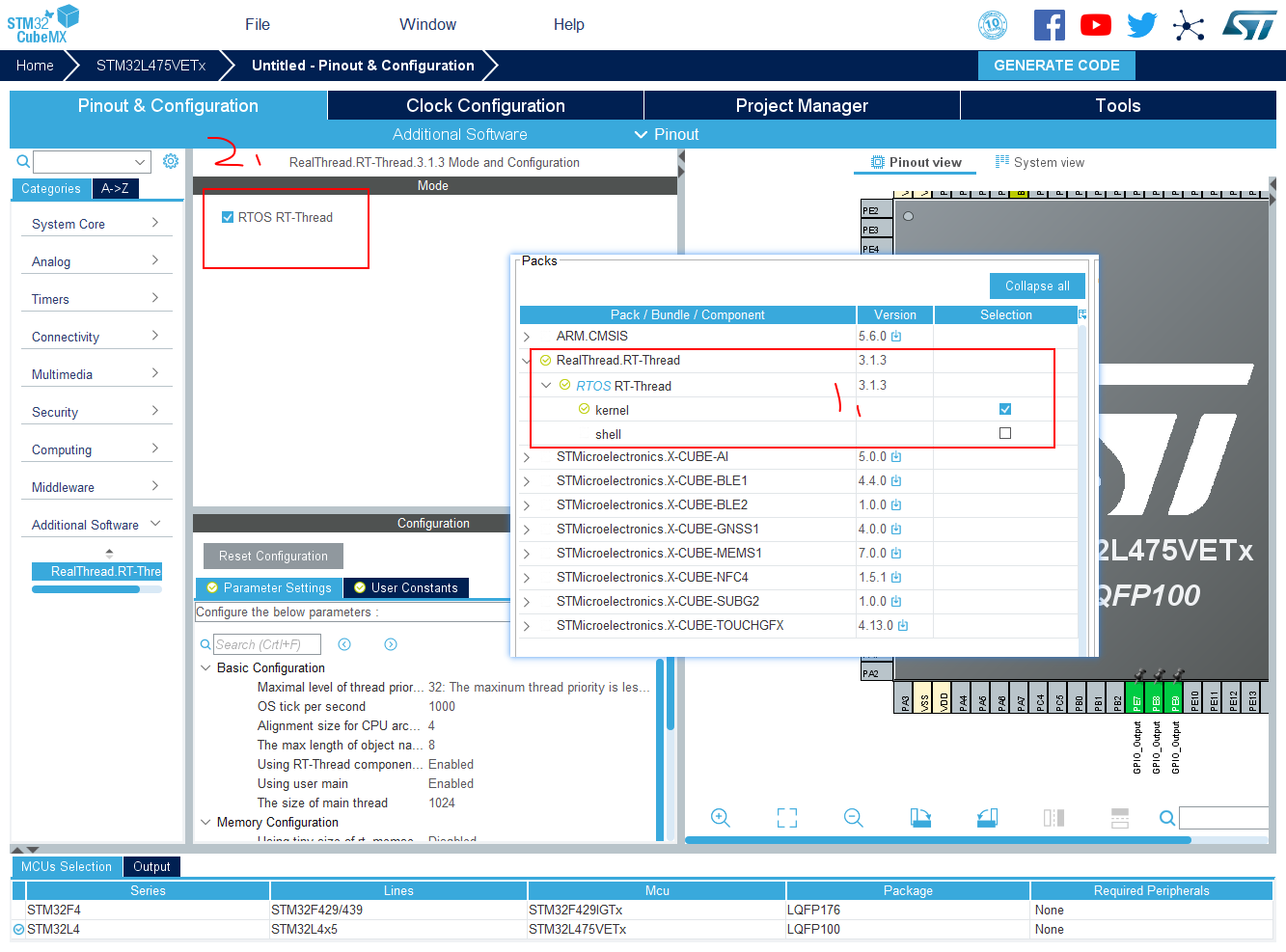Go to the Home breadcrumb

35,66
